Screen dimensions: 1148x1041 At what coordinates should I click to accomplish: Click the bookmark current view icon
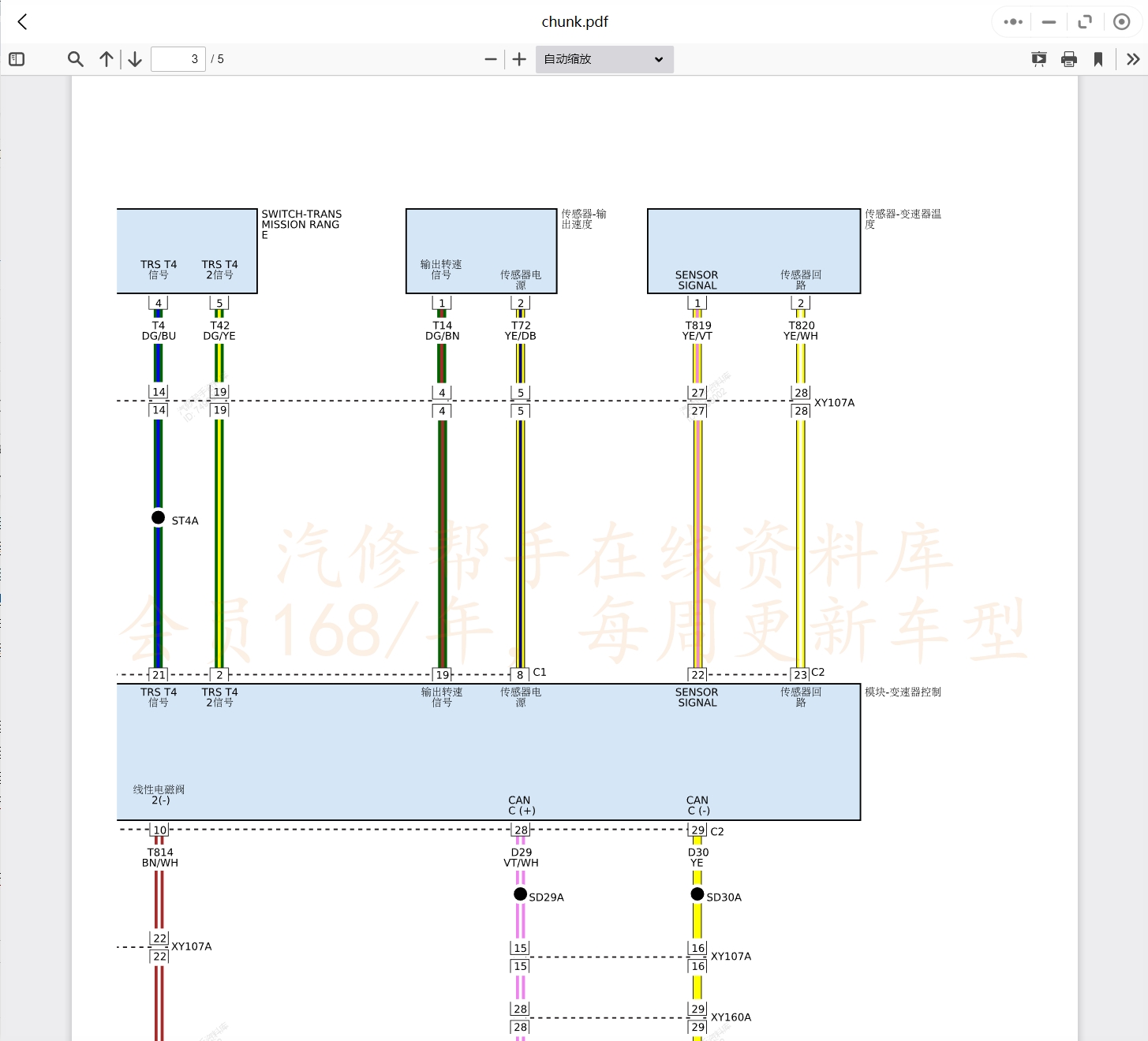1098,59
